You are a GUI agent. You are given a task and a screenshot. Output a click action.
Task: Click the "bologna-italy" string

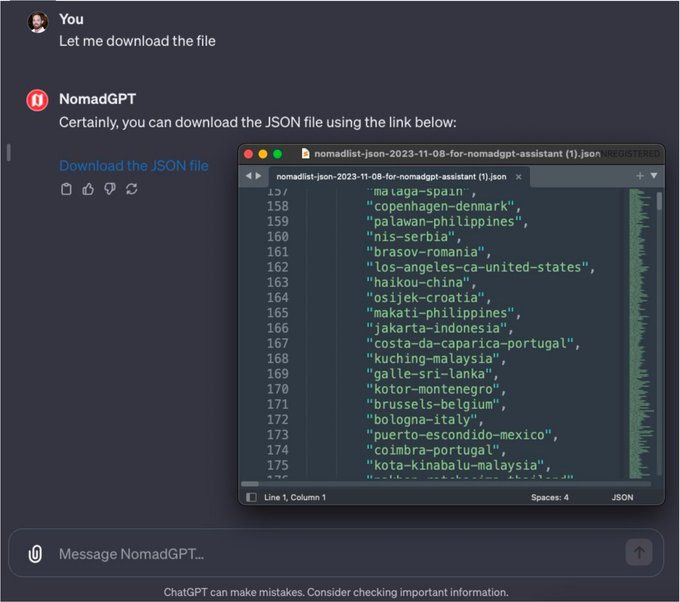(422, 419)
